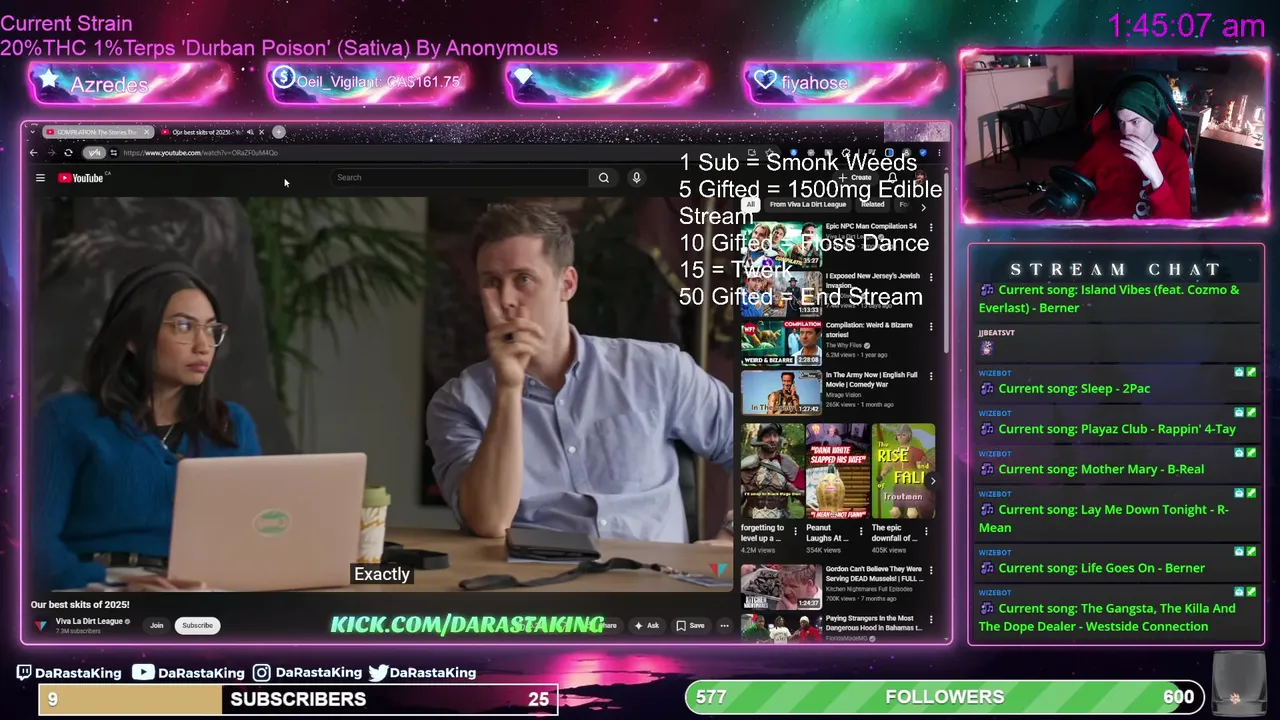Screen dimensions: 1280x720
Task: Open options for 'In The Army Now'
Action: coord(931,376)
